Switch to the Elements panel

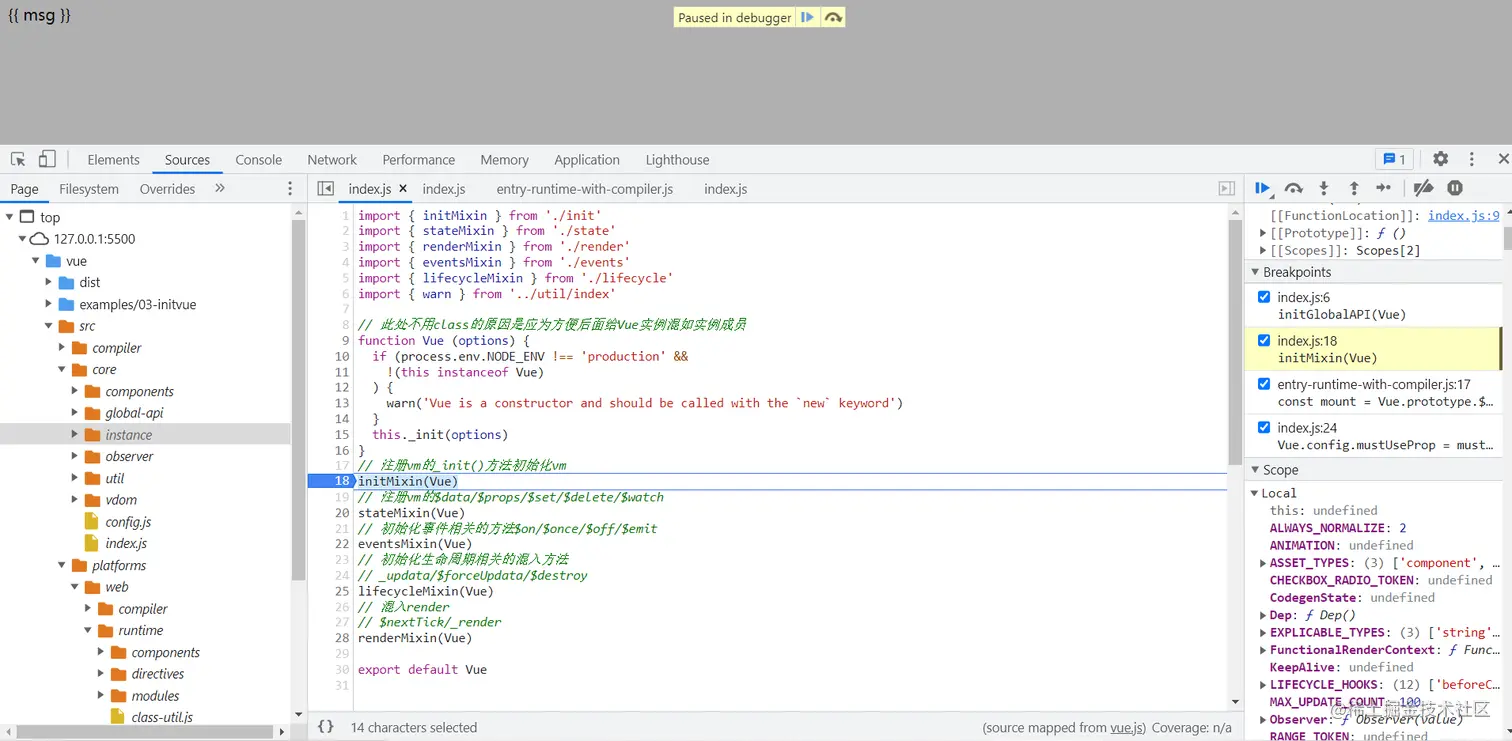tap(113, 160)
